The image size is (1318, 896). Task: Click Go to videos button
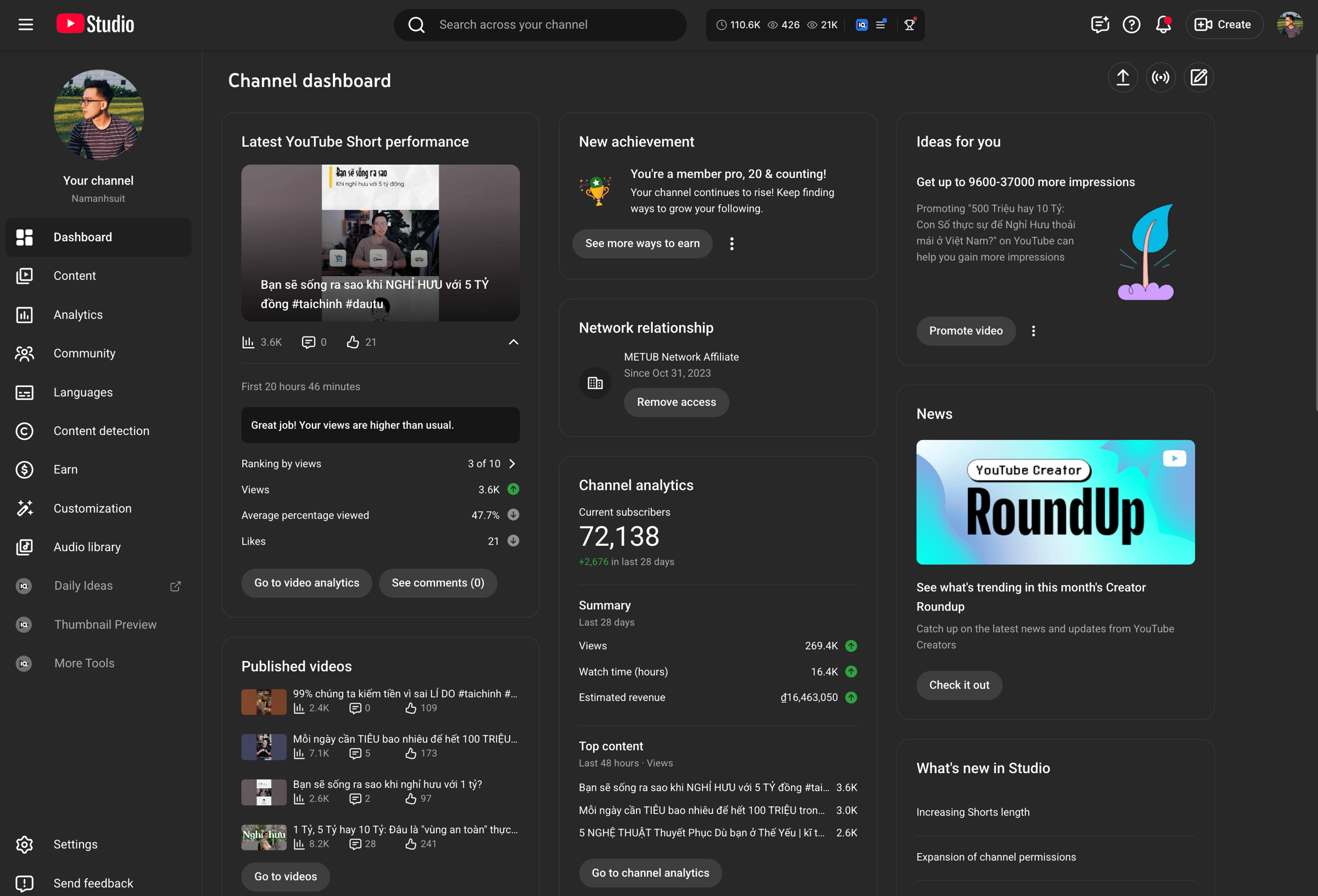pos(285,876)
